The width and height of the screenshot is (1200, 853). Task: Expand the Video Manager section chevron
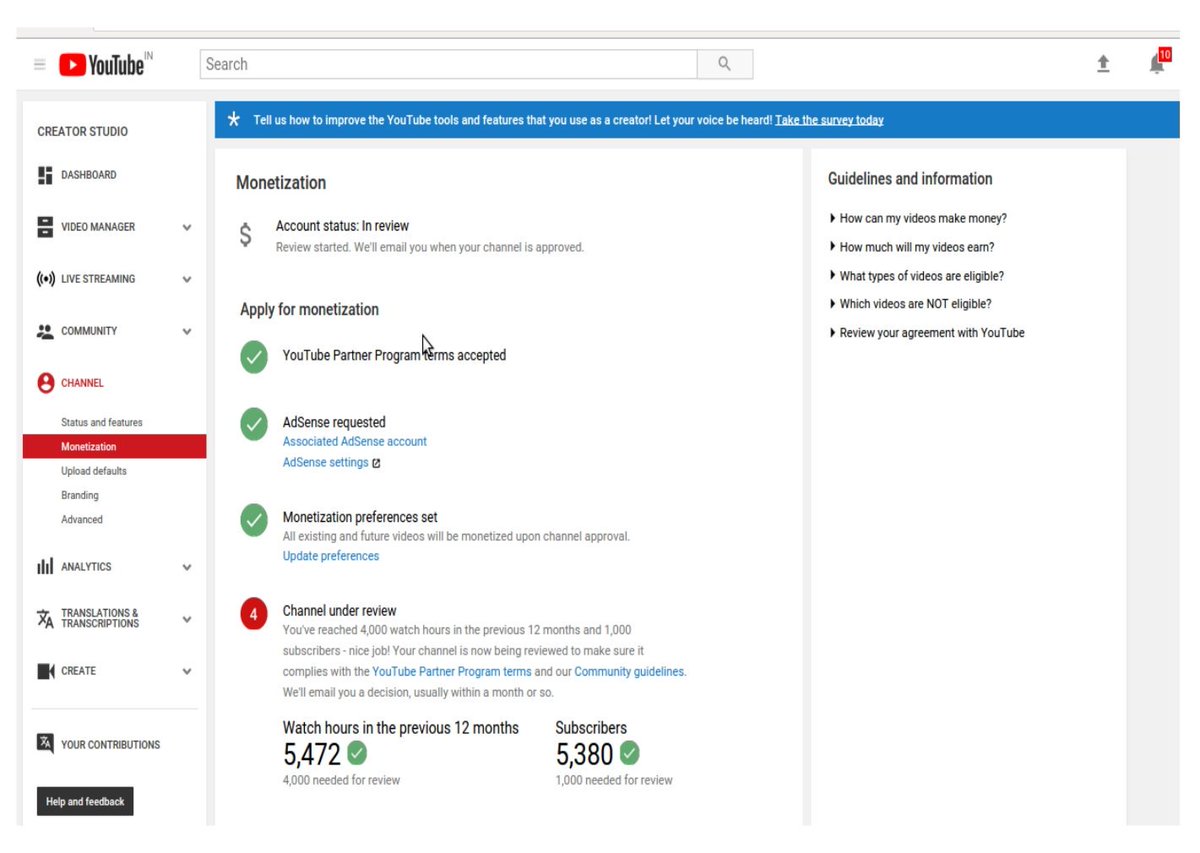(187, 228)
